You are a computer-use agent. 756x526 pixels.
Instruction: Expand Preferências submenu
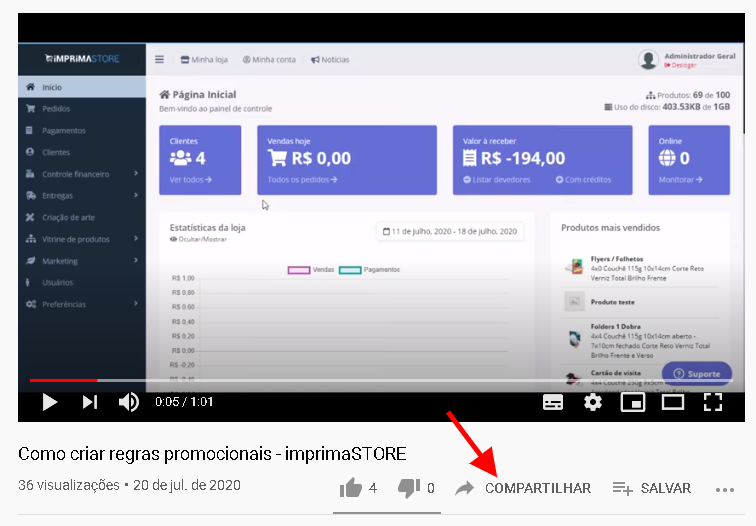click(x=82, y=304)
